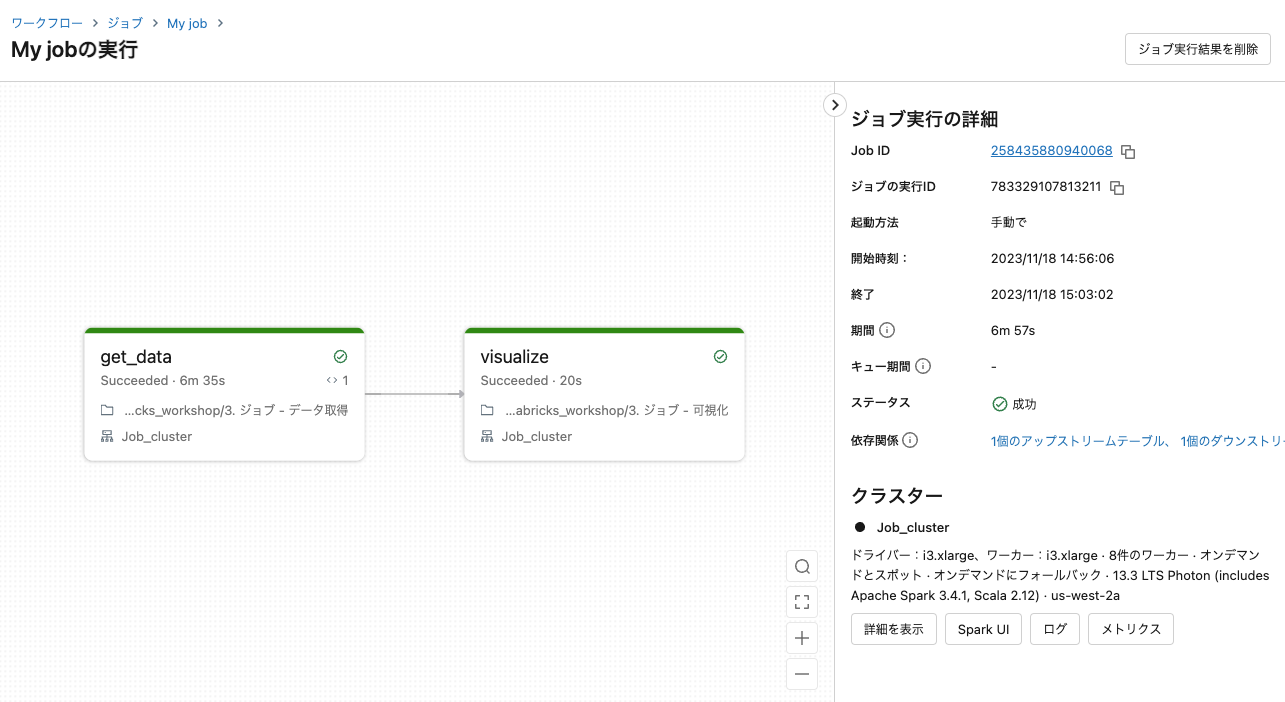This screenshot has width=1285, height=702.
Task: Open the graph search magnifier tool
Action: (801, 566)
